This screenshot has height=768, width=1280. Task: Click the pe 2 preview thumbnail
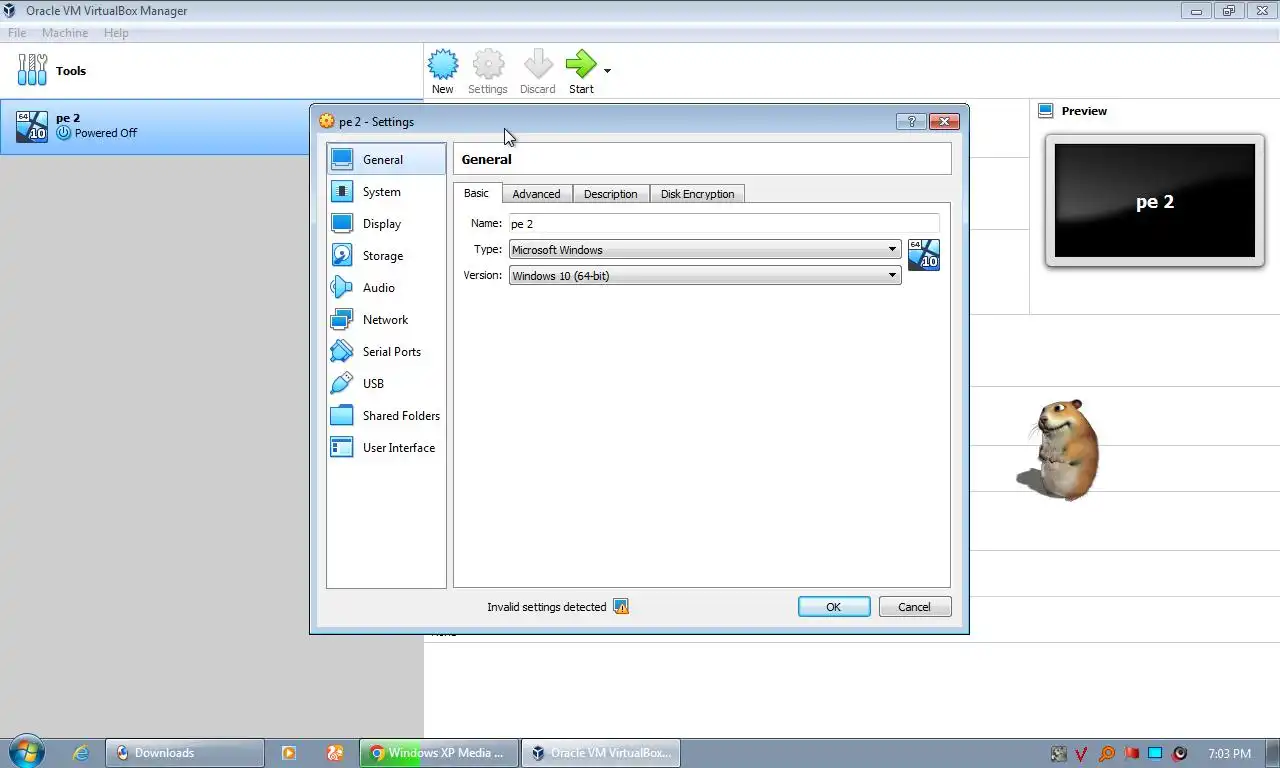point(1155,201)
